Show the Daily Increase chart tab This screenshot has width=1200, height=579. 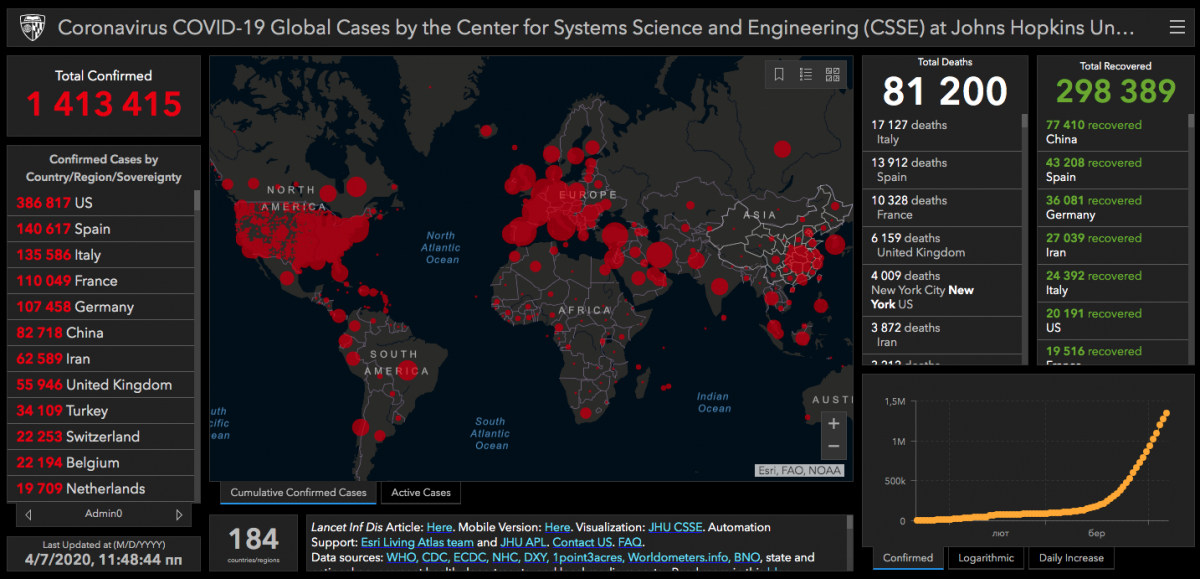point(1072,558)
